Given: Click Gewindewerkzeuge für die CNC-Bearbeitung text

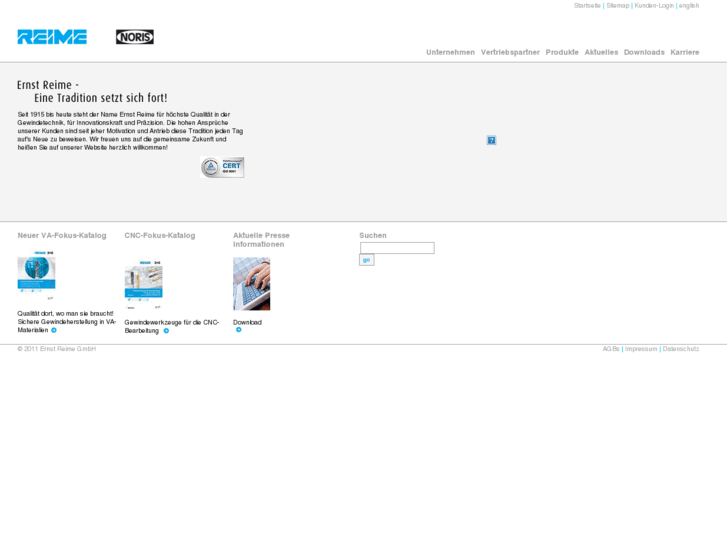Looking at the screenshot, I should [x=172, y=327].
